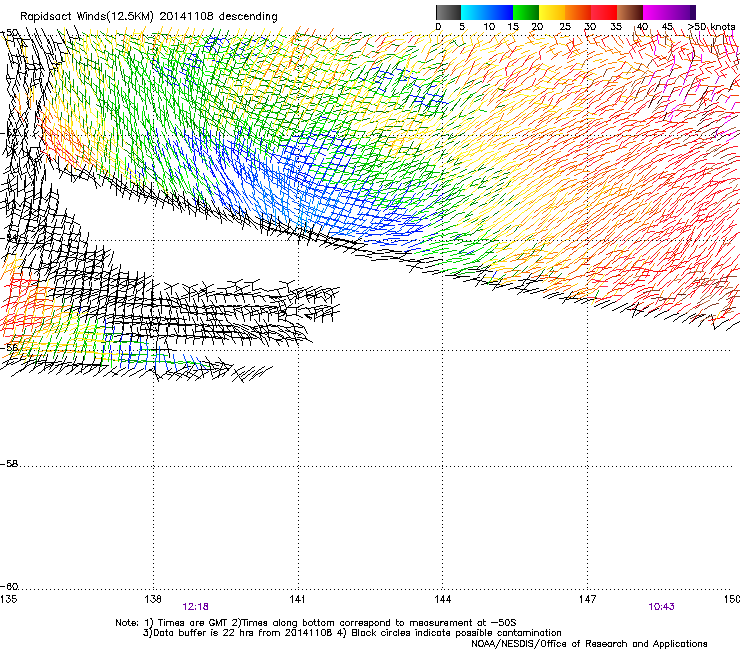Click the -60 latitude axis label
The image size is (740, 650).
point(9,586)
